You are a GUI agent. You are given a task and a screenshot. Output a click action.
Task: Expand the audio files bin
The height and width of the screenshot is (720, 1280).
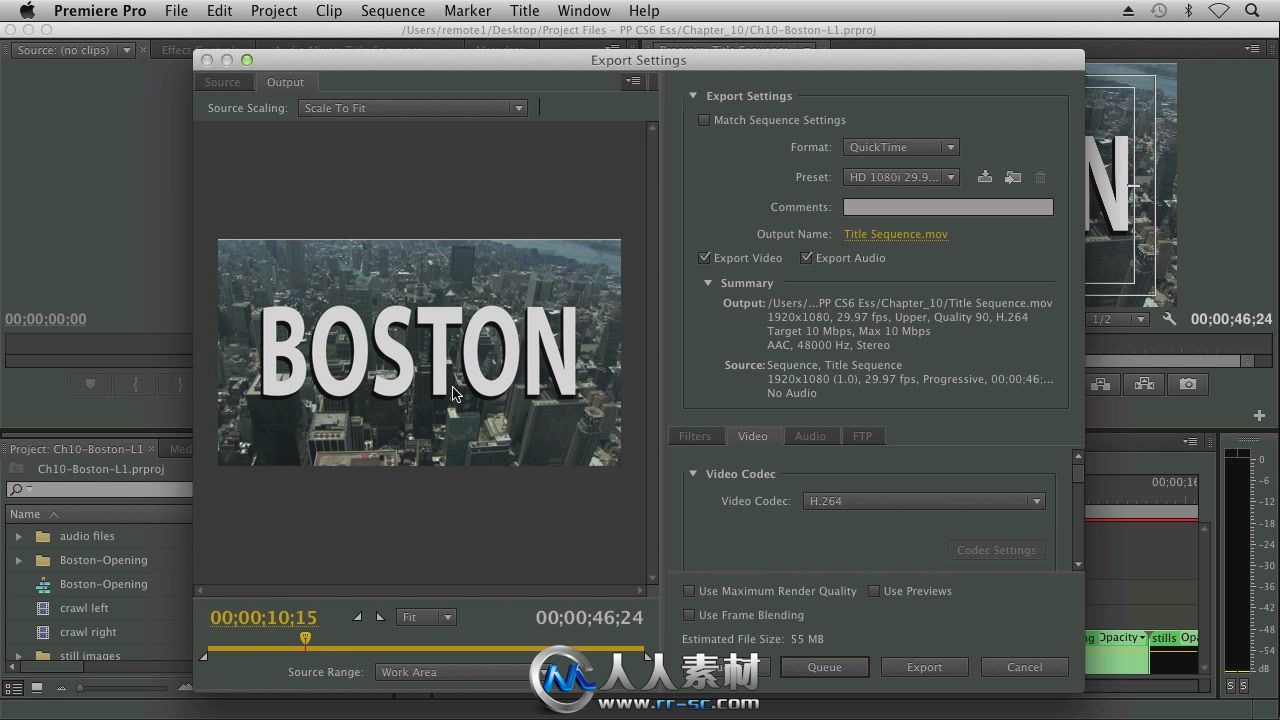[17, 536]
